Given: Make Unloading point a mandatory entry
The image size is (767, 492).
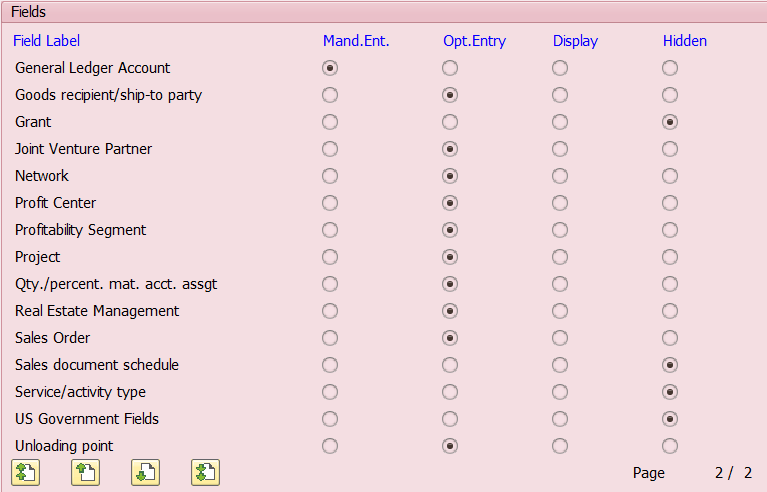Looking at the screenshot, I should coord(330,446).
